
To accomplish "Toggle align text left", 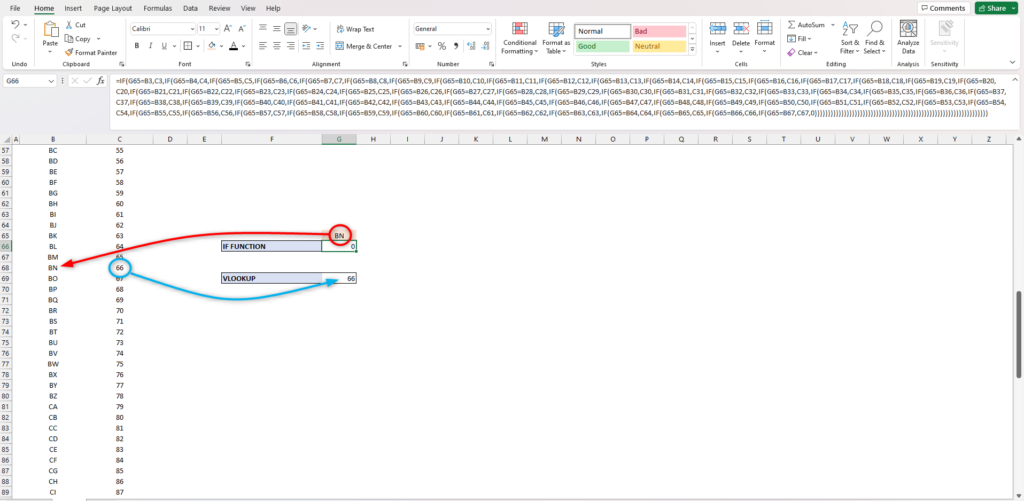I will tap(263, 46).
